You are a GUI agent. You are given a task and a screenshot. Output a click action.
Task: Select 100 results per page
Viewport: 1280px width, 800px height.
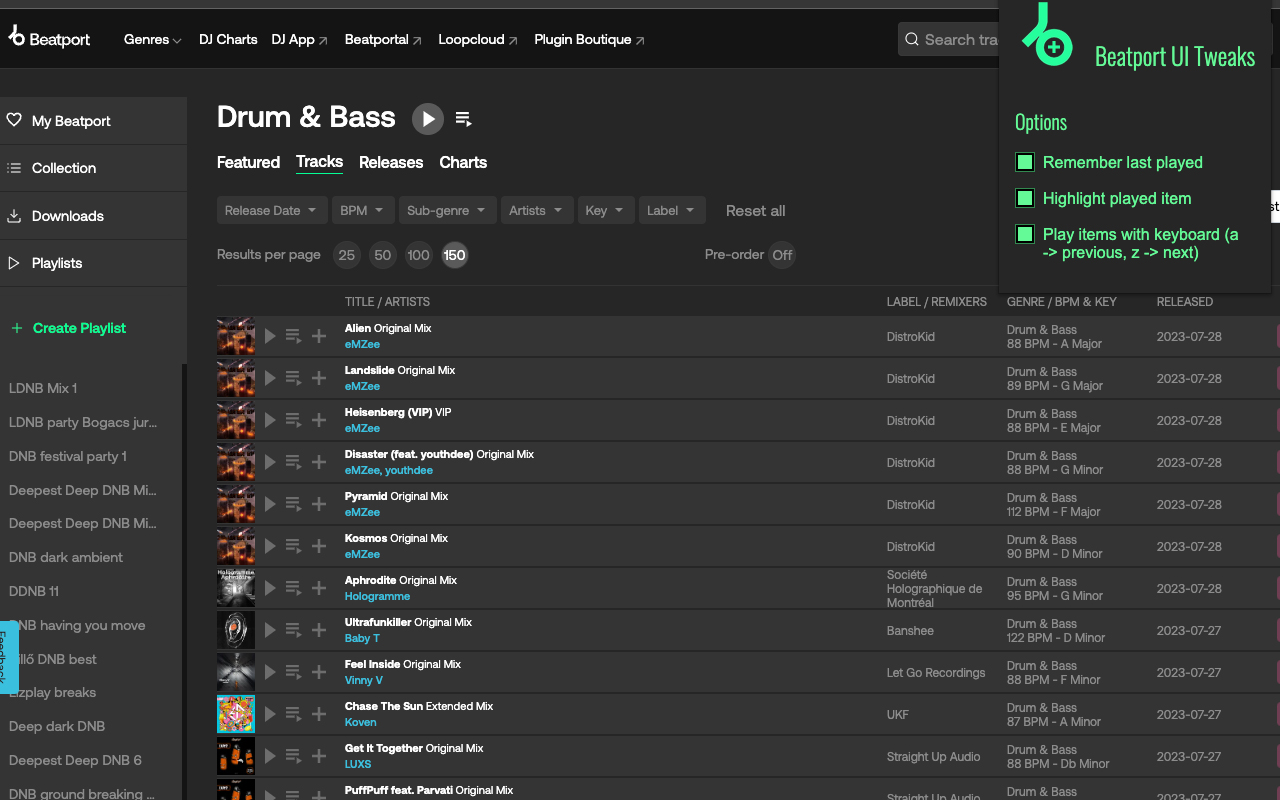(x=418, y=255)
